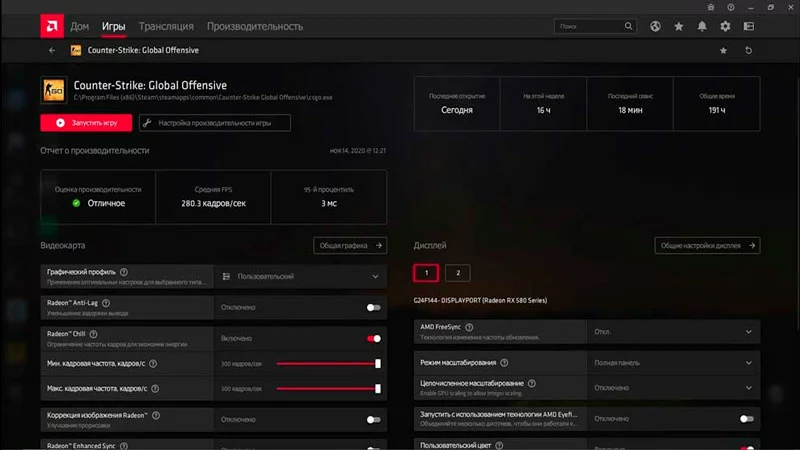This screenshot has height=450, width=800.
Task: Open help question mark in title bar
Action: 731,7
